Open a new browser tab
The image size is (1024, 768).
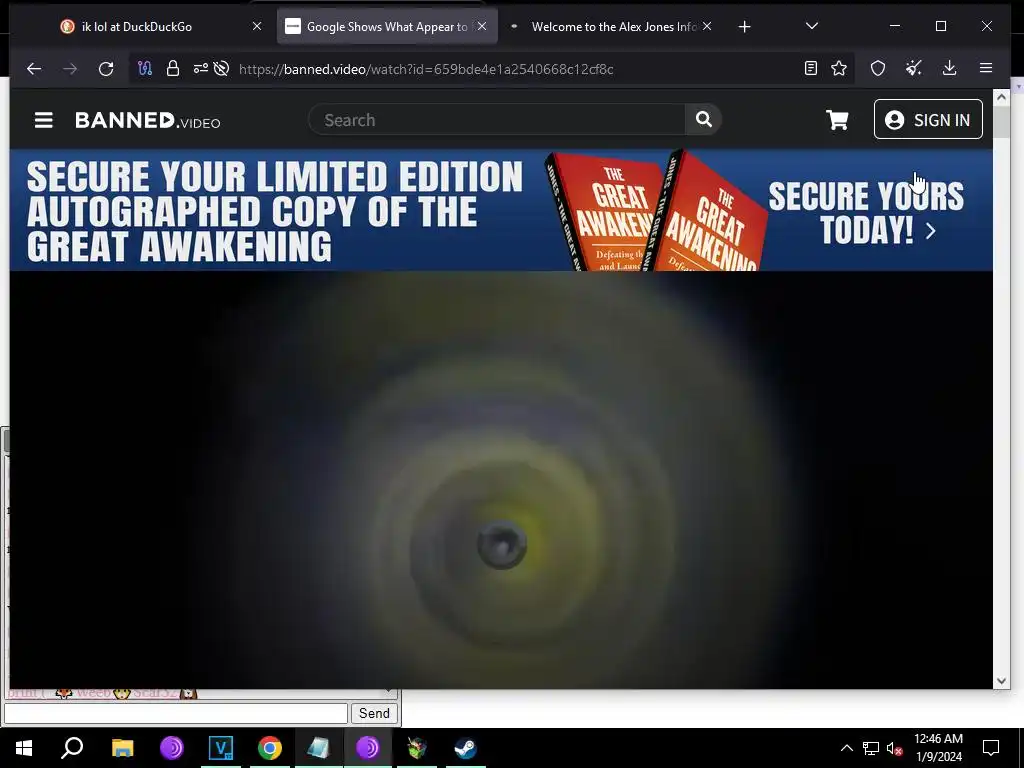tap(744, 26)
